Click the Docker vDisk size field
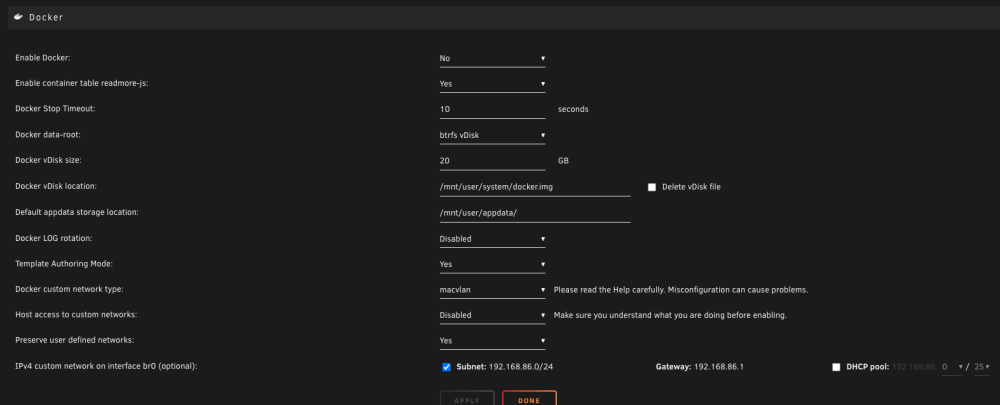1000x405 pixels. click(492, 161)
